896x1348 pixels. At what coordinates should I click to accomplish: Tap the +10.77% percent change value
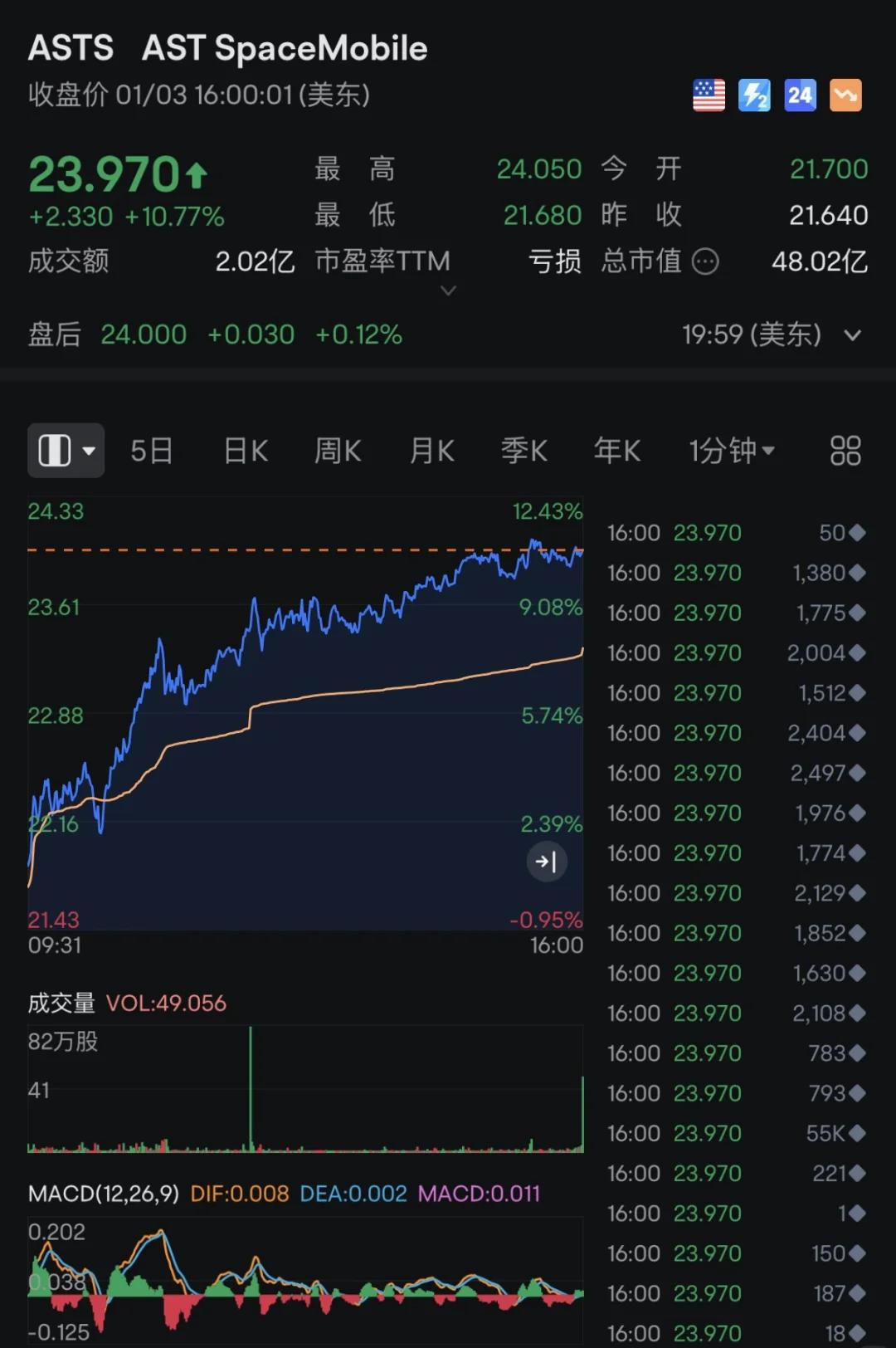click(x=174, y=217)
